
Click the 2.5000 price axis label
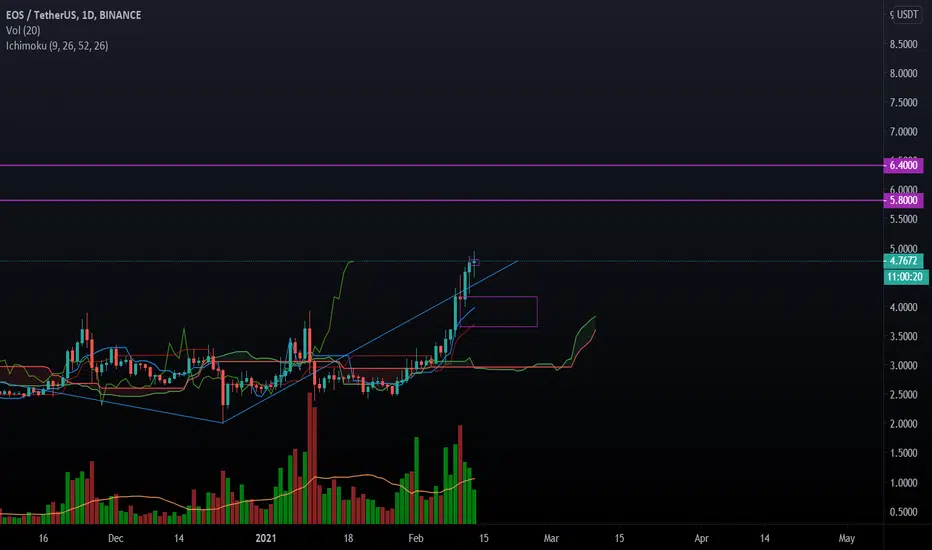pos(903,394)
